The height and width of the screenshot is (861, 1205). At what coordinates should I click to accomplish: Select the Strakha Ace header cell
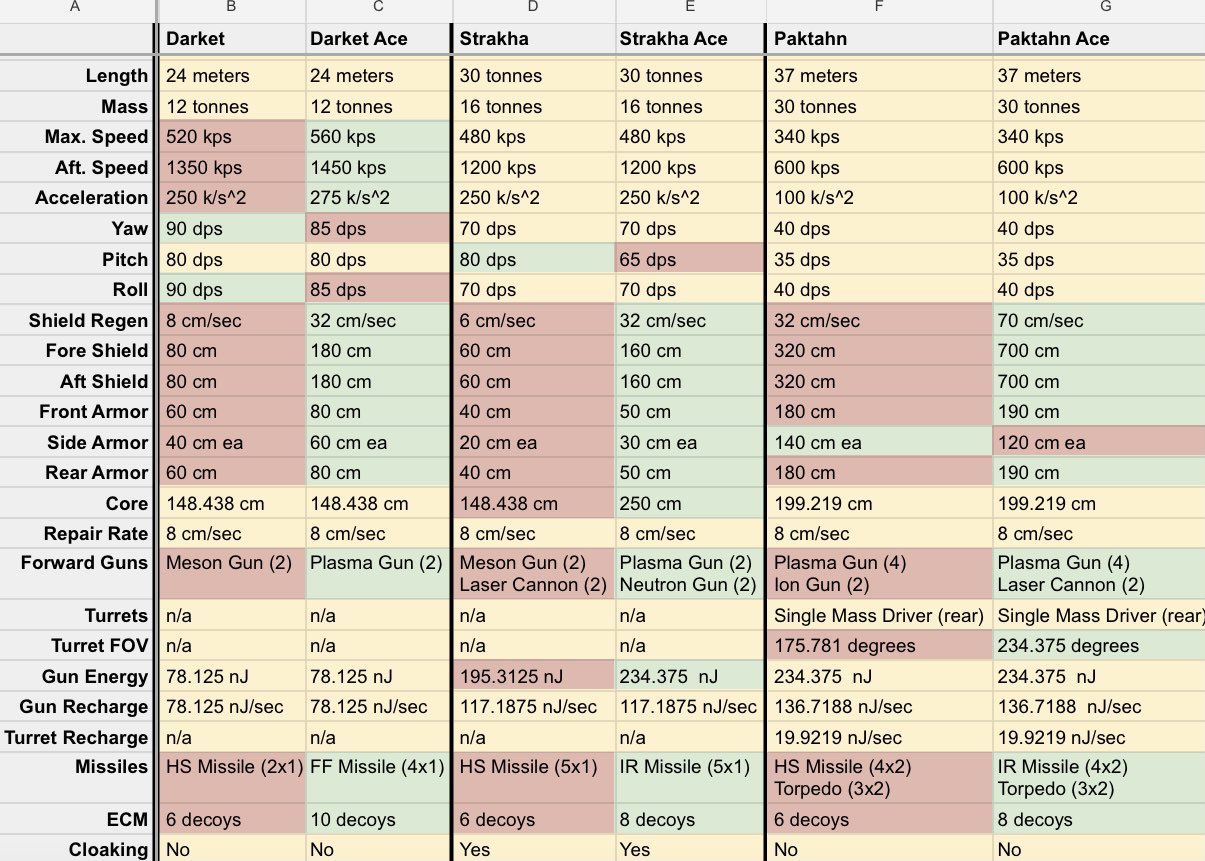690,39
